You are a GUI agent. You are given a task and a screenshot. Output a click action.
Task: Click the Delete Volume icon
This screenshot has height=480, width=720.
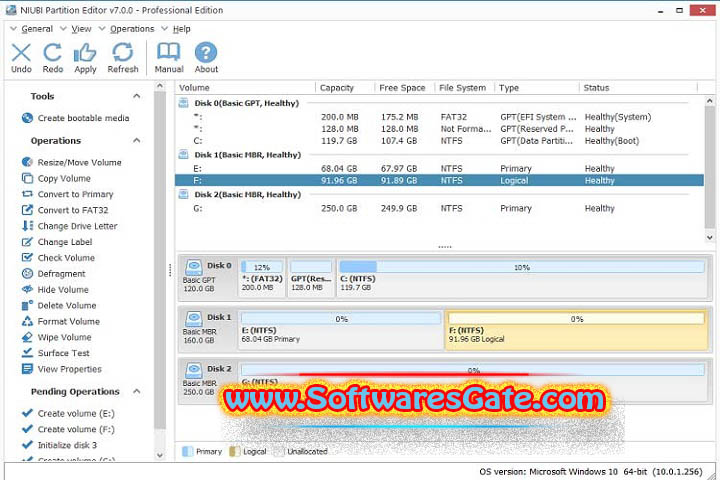point(27,305)
